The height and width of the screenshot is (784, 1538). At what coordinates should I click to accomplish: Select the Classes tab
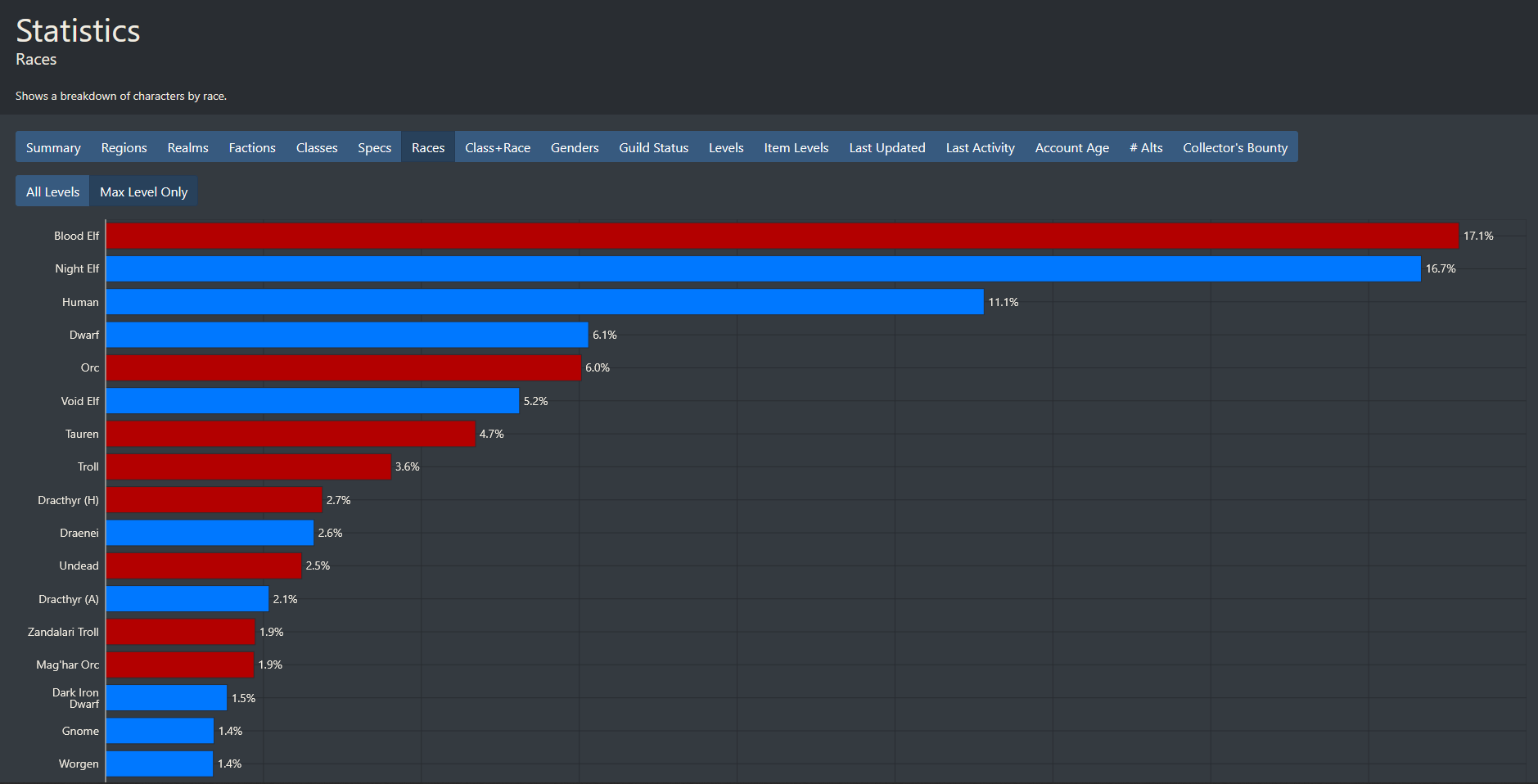pyautogui.click(x=317, y=147)
